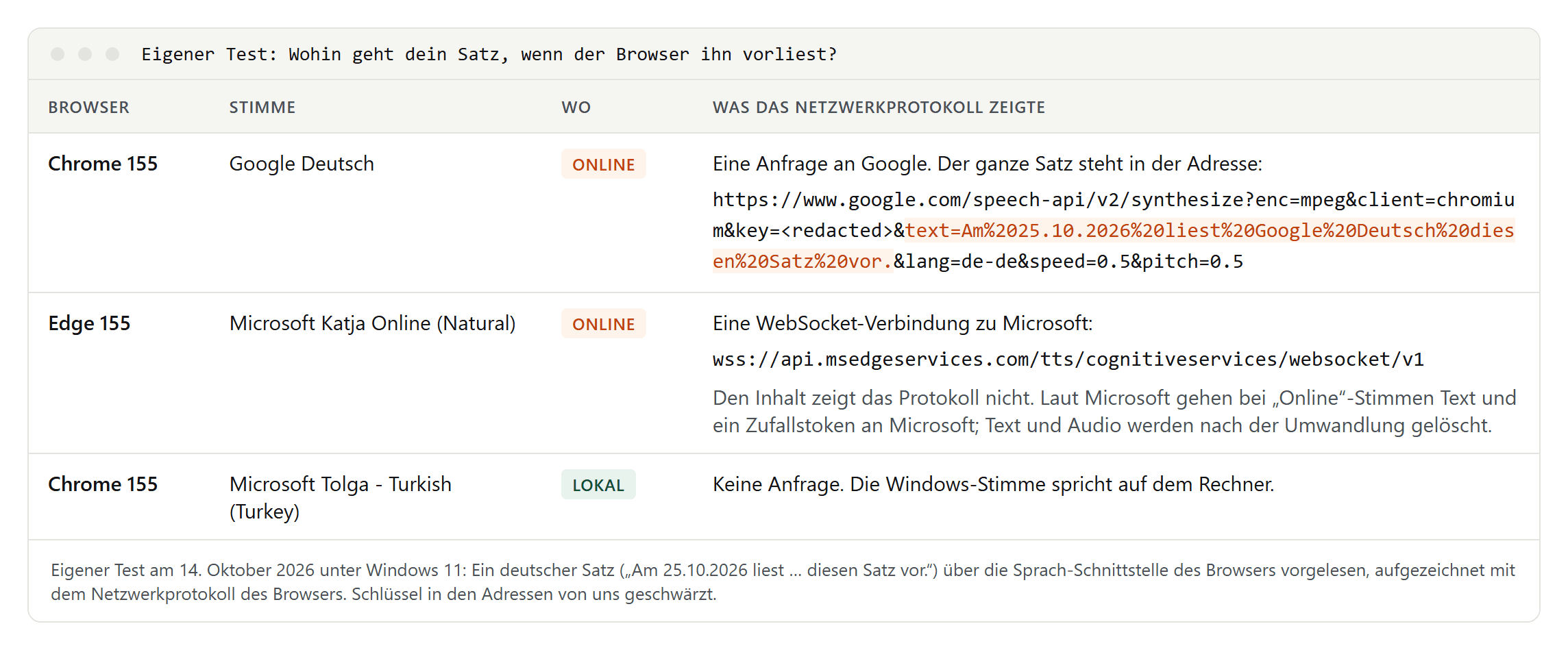Select the BROWSER column header
1568x650 pixels.
point(88,108)
